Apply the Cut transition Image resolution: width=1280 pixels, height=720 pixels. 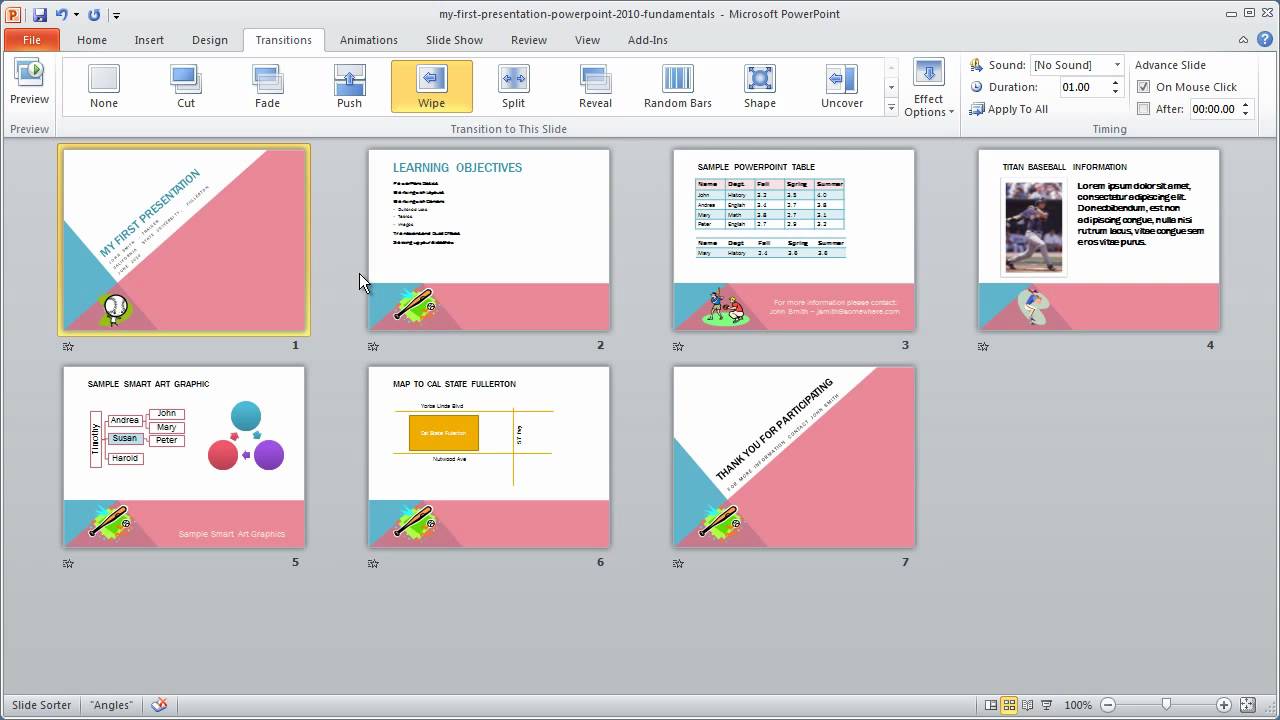pos(186,86)
